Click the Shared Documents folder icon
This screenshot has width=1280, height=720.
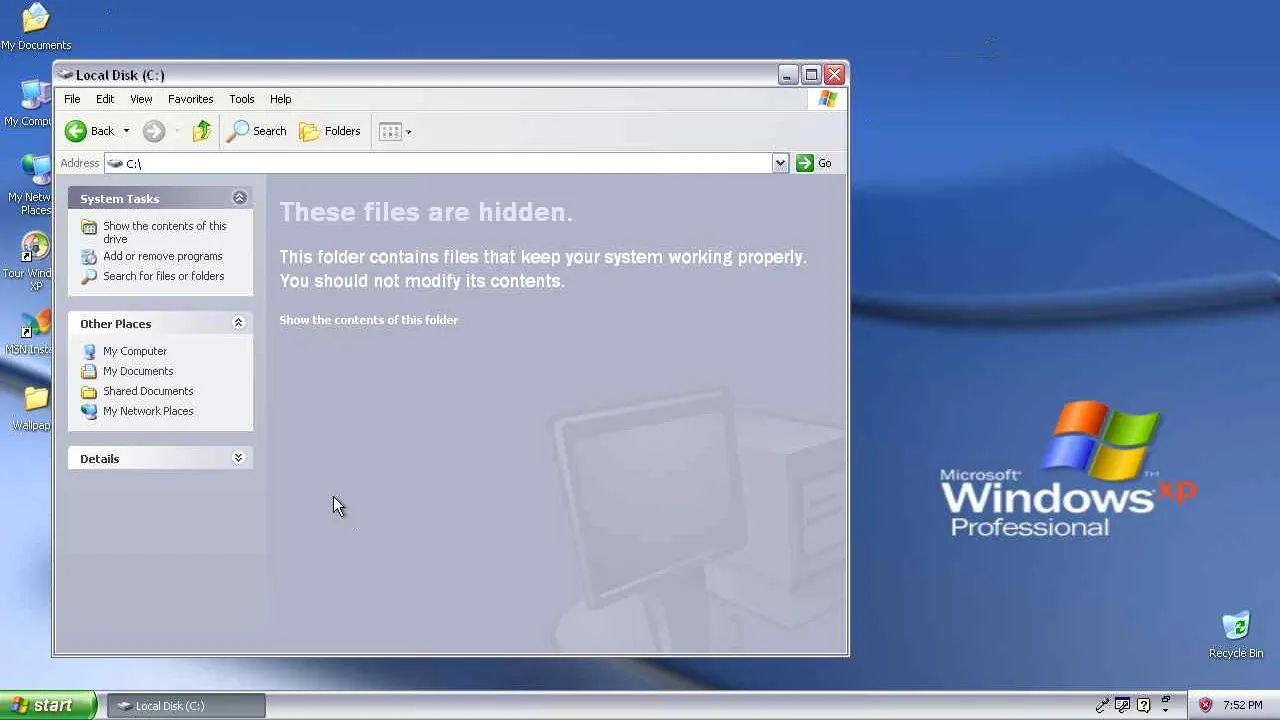[x=89, y=391]
